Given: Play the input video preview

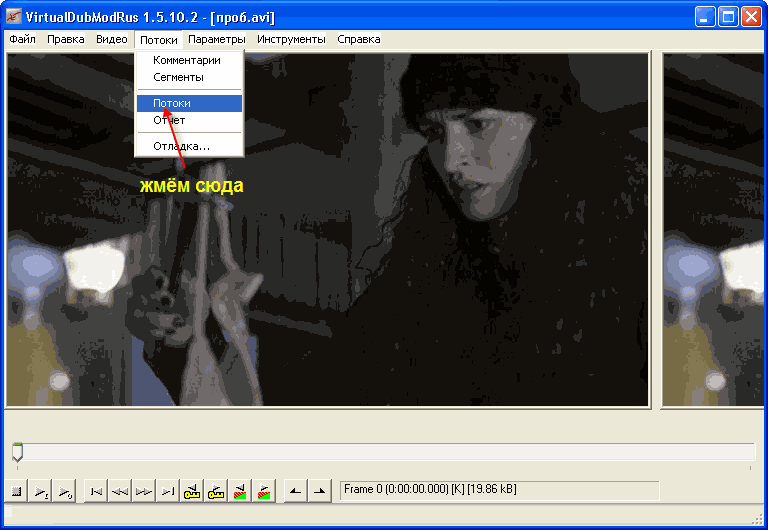Looking at the screenshot, I should click(x=40, y=491).
